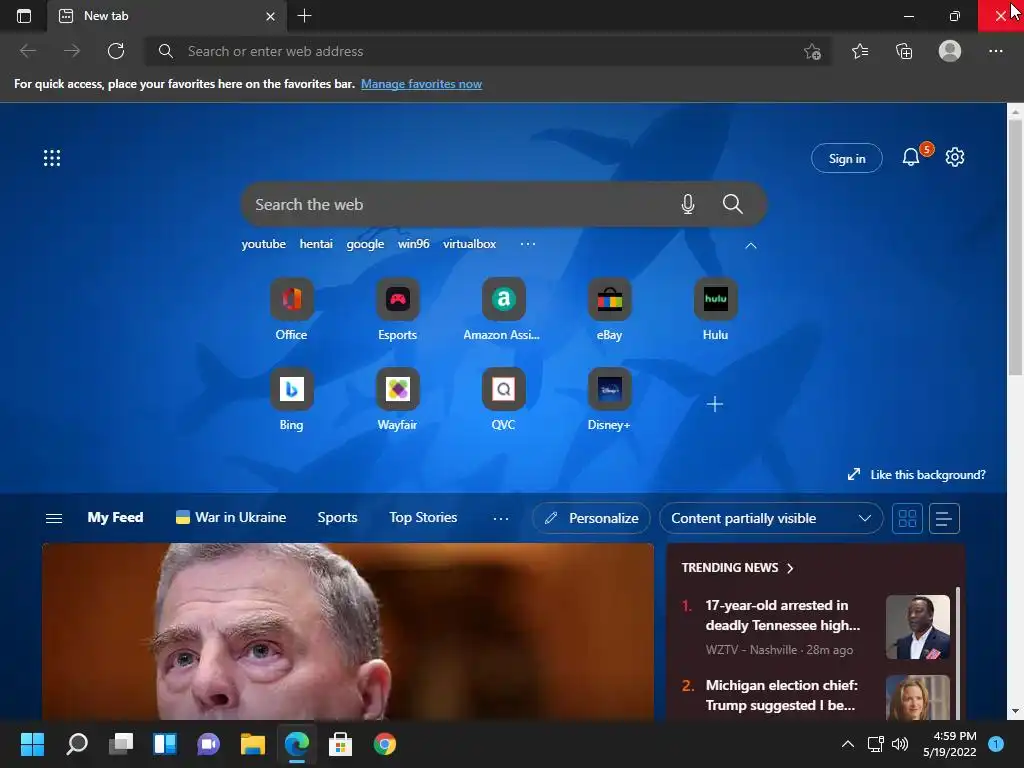Select the War in Ukraine tab
Image resolution: width=1024 pixels, height=768 pixels.
pyautogui.click(x=231, y=517)
